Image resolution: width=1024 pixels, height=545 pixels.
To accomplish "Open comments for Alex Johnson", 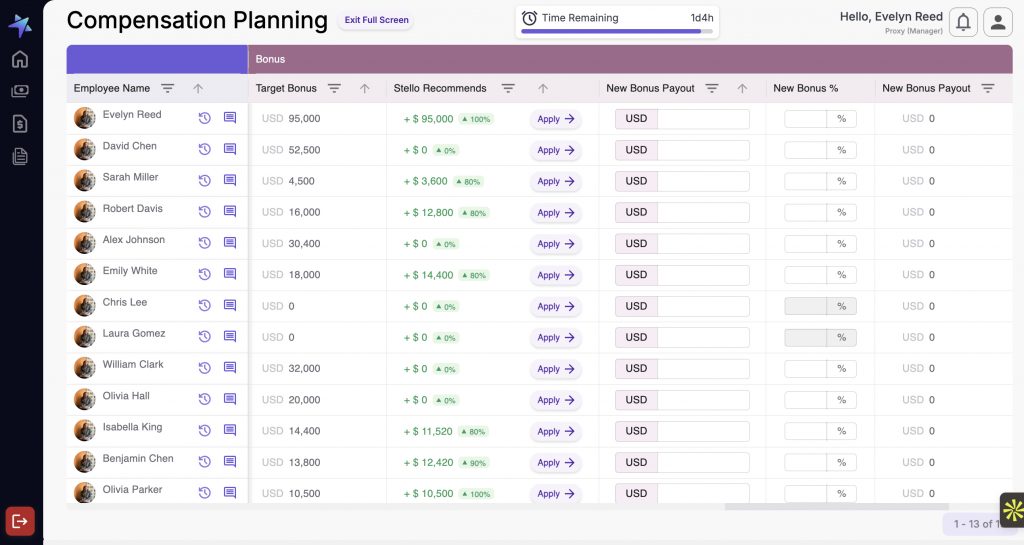I will (230, 242).
